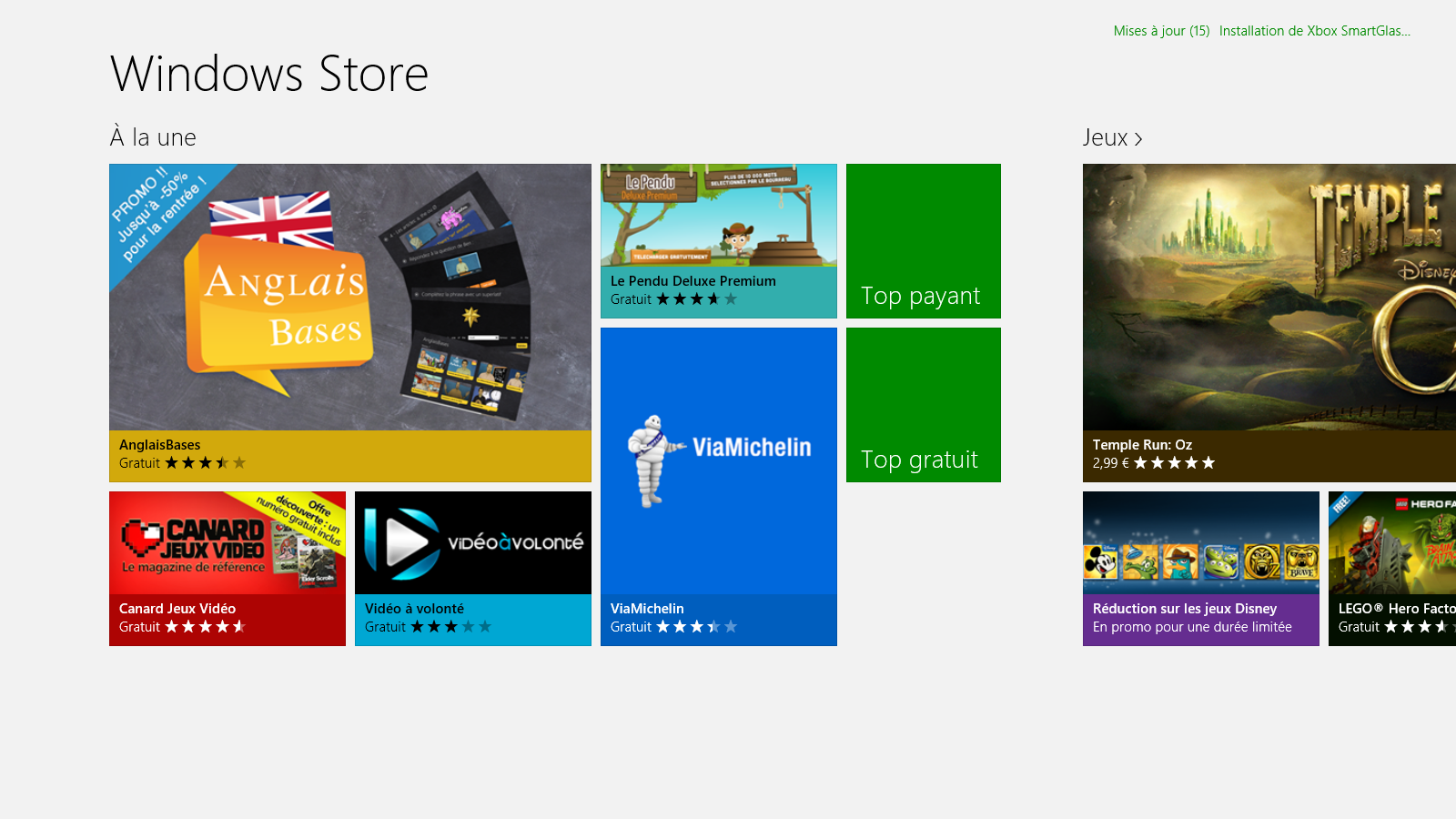
Task: Open the Canard Jeux Vidéo tile
Action: pos(227,569)
